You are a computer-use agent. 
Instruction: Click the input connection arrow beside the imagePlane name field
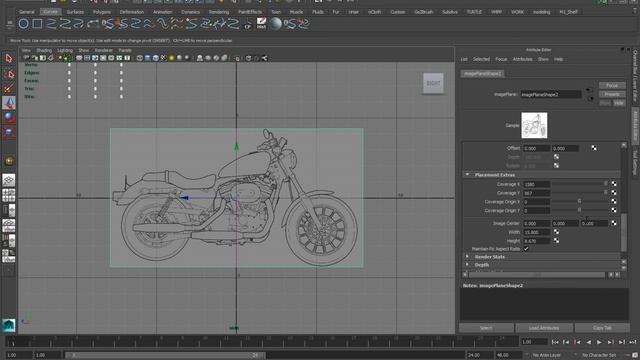pyautogui.click(x=590, y=90)
